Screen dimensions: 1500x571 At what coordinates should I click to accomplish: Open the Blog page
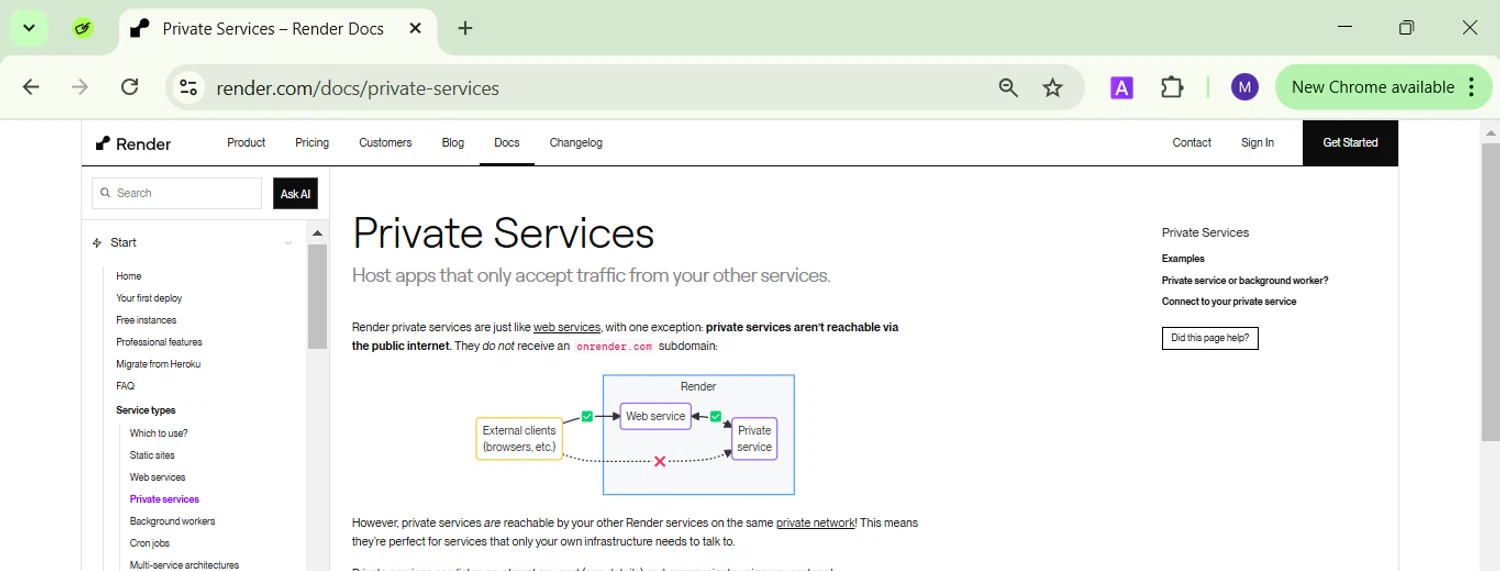coord(453,143)
